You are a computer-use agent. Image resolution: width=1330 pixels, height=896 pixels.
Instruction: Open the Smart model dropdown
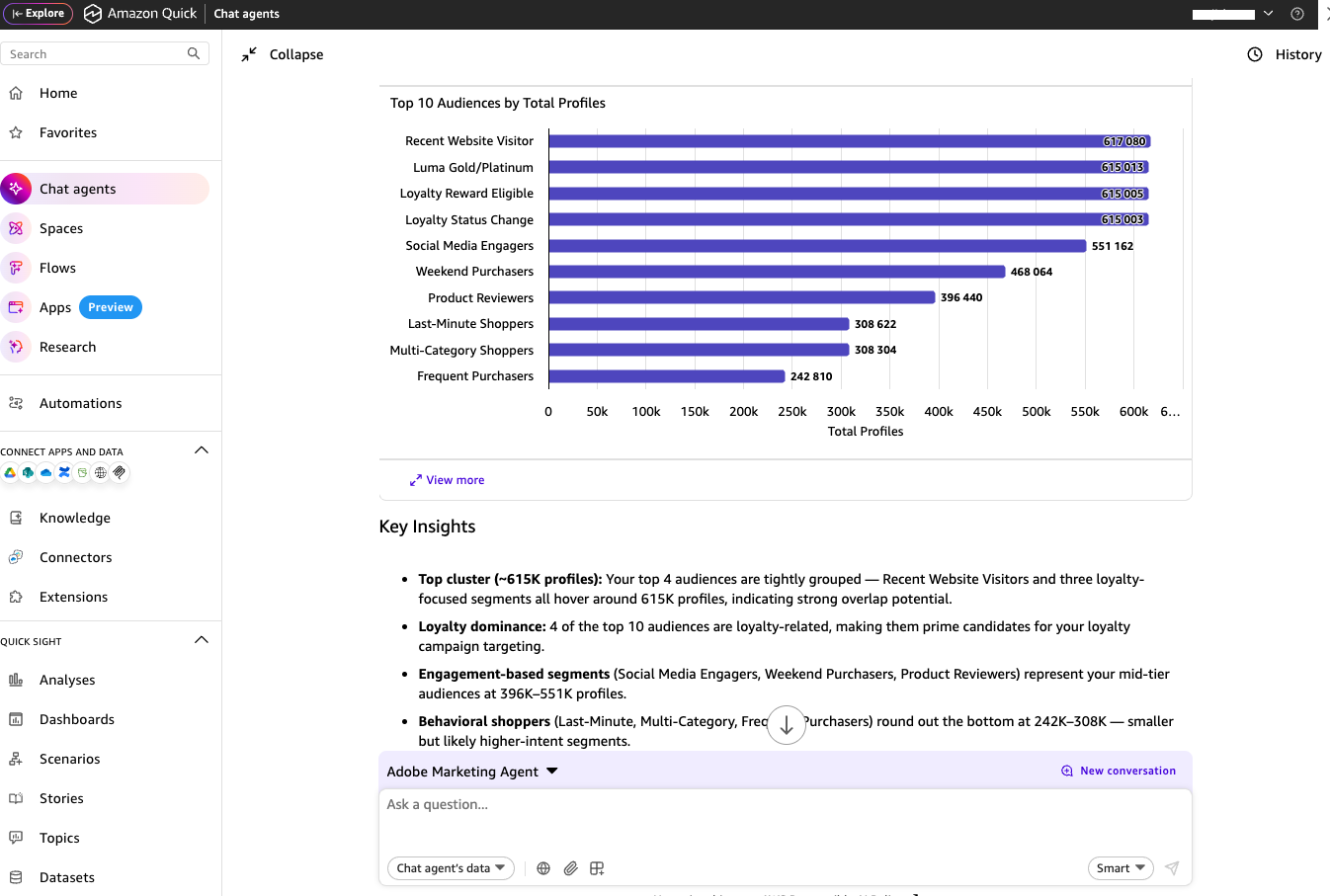click(x=1121, y=868)
